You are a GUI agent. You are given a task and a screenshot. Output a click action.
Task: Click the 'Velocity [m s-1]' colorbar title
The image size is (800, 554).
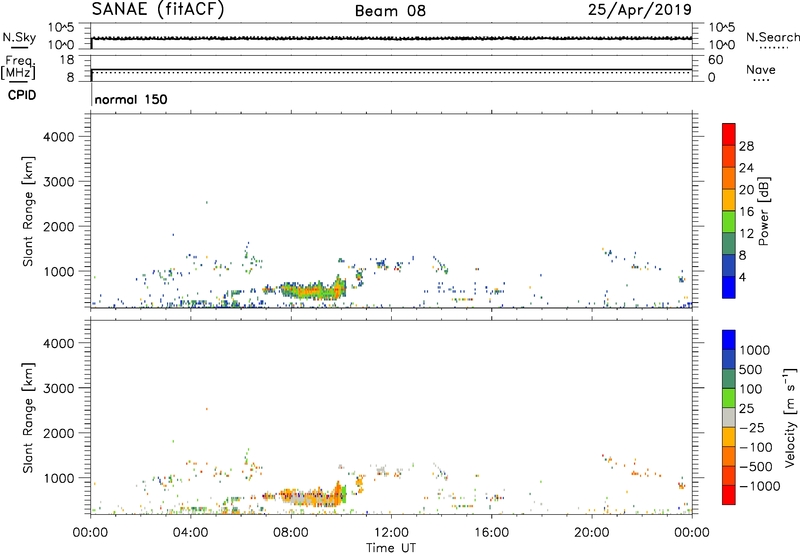pyautogui.click(x=790, y=417)
